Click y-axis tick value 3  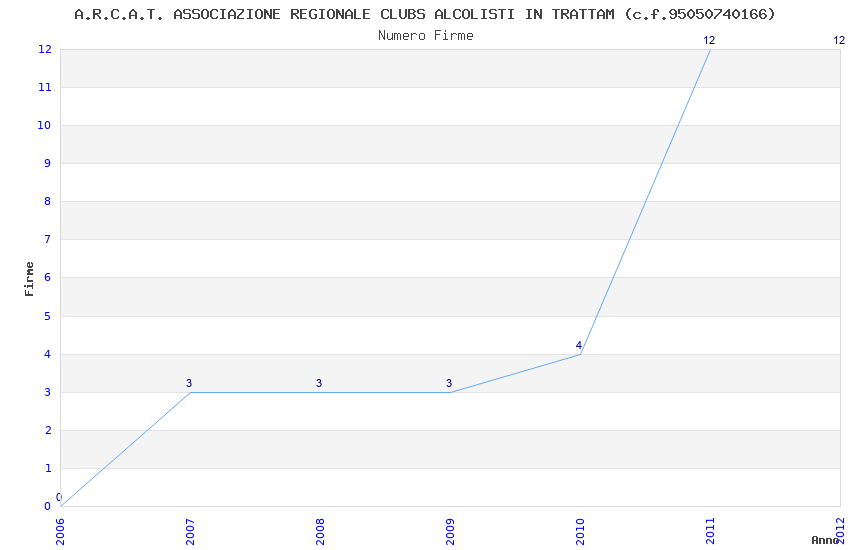point(48,392)
